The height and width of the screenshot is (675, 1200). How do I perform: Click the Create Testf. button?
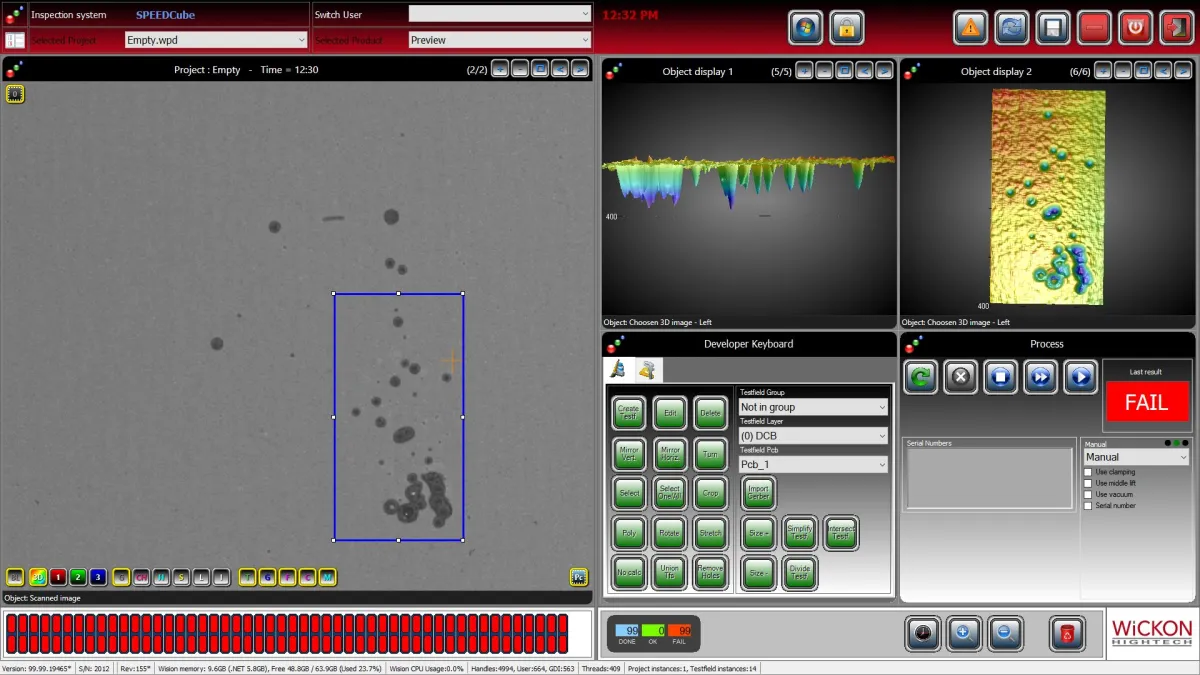pos(628,412)
